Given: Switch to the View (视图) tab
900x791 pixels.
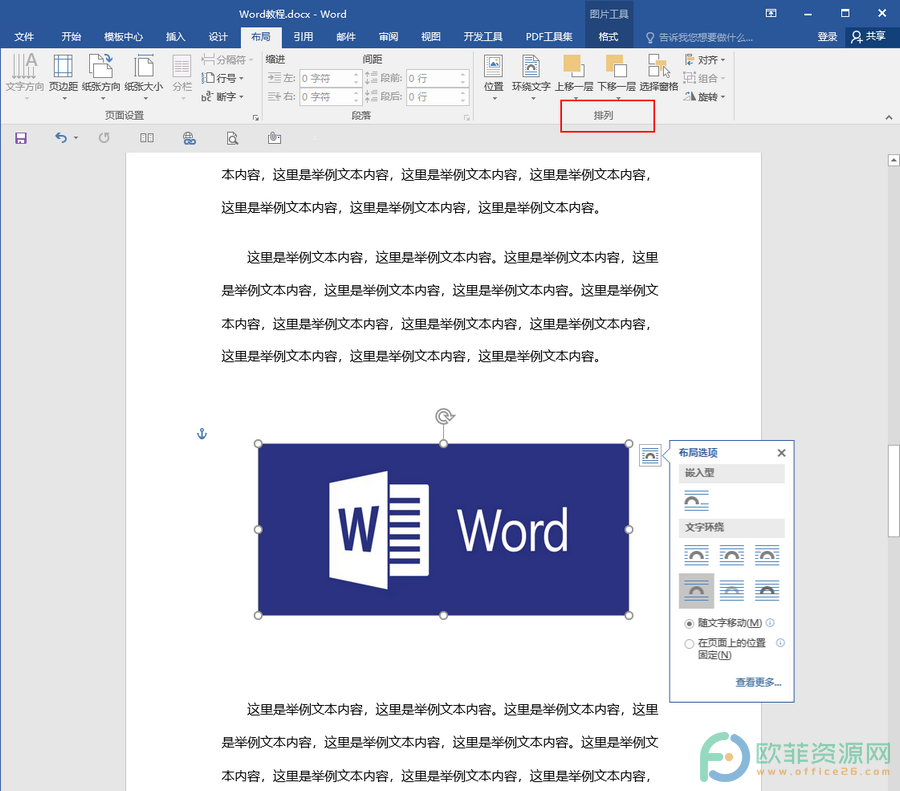Looking at the screenshot, I should click(430, 37).
